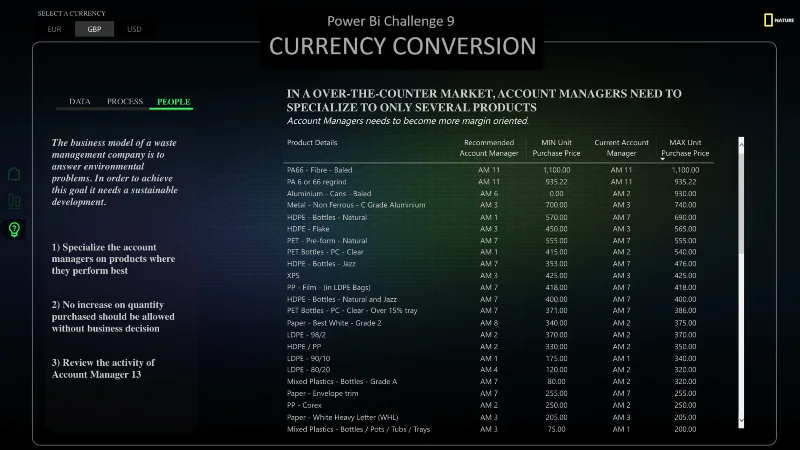Click 0.00 MIN price for Aluminium Cans
Viewport: 800px width, 450px height.
pos(556,193)
